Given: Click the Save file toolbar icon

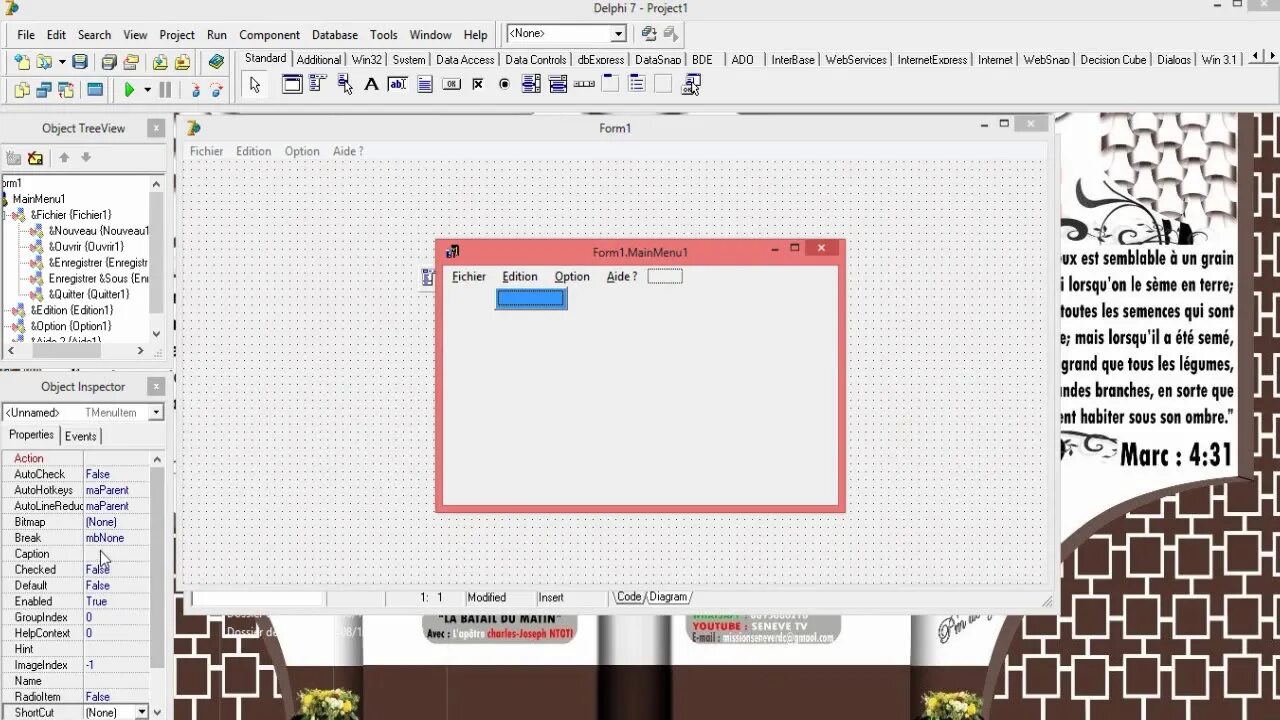Looking at the screenshot, I should click(x=80, y=62).
